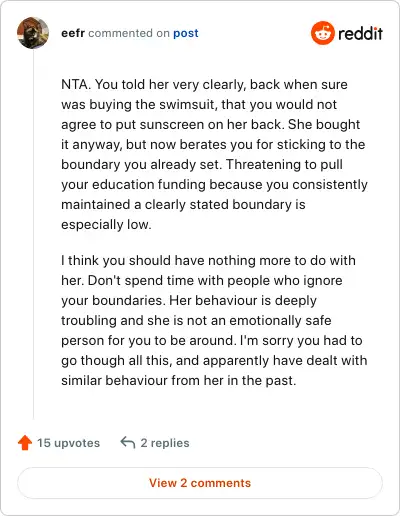Collapse the comment via the vertical thread line
Screen dimensions: 400x516
33,234
